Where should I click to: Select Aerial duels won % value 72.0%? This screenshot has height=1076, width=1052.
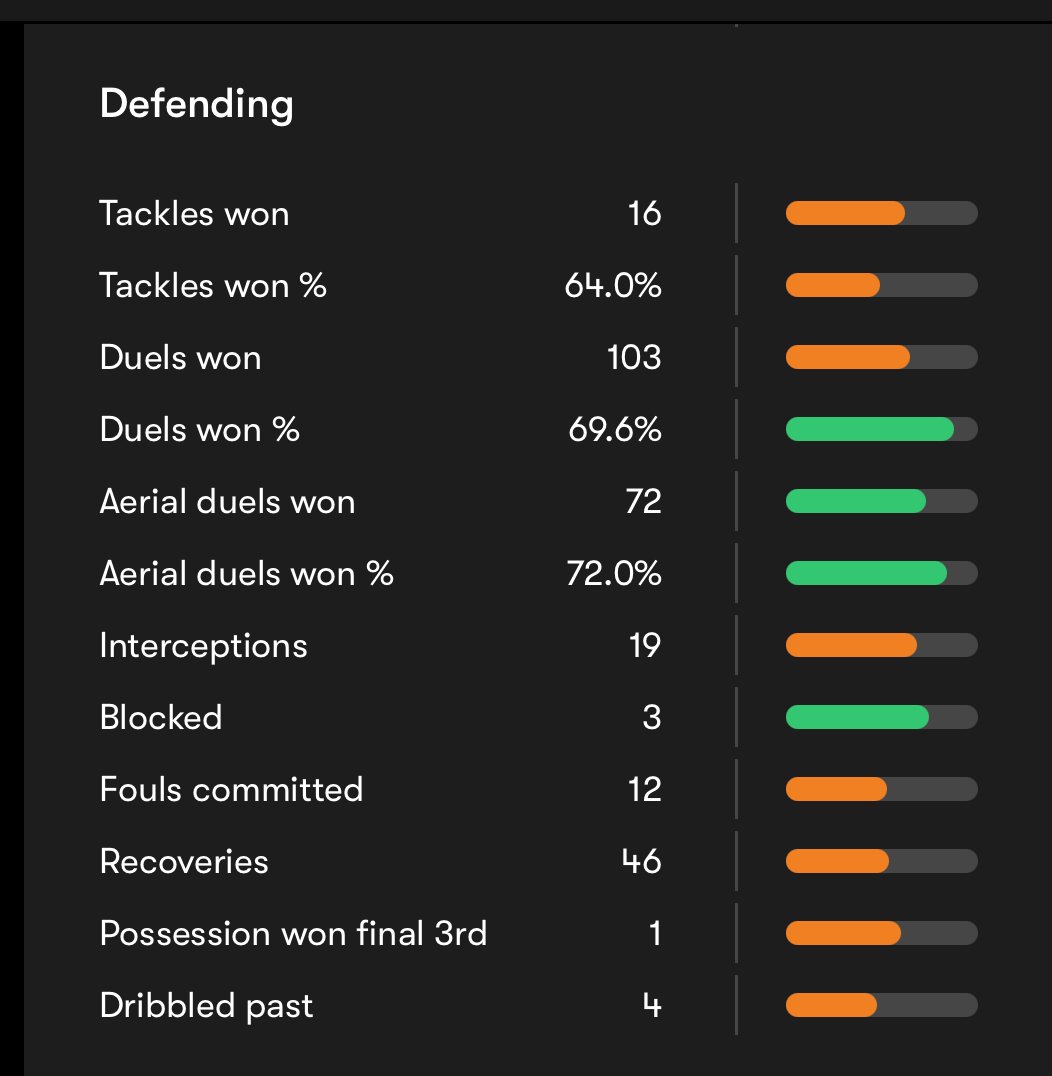tap(613, 573)
